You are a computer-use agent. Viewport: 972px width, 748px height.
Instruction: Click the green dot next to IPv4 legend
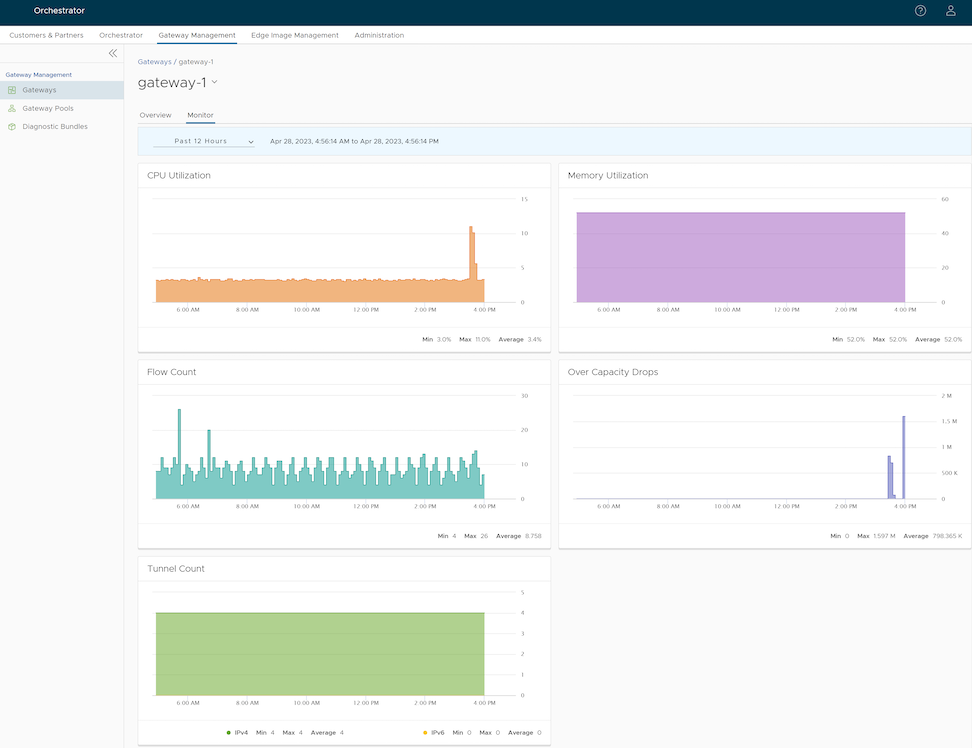[x=228, y=732]
